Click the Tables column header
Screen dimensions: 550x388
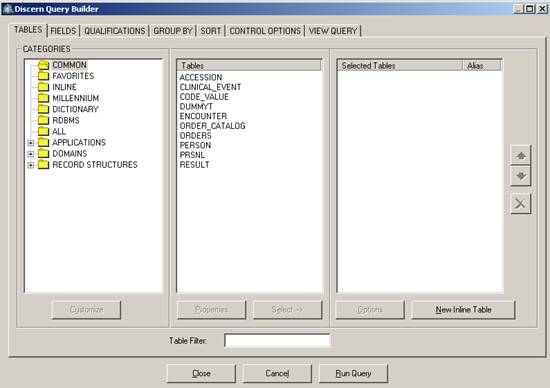coord(249,66)
